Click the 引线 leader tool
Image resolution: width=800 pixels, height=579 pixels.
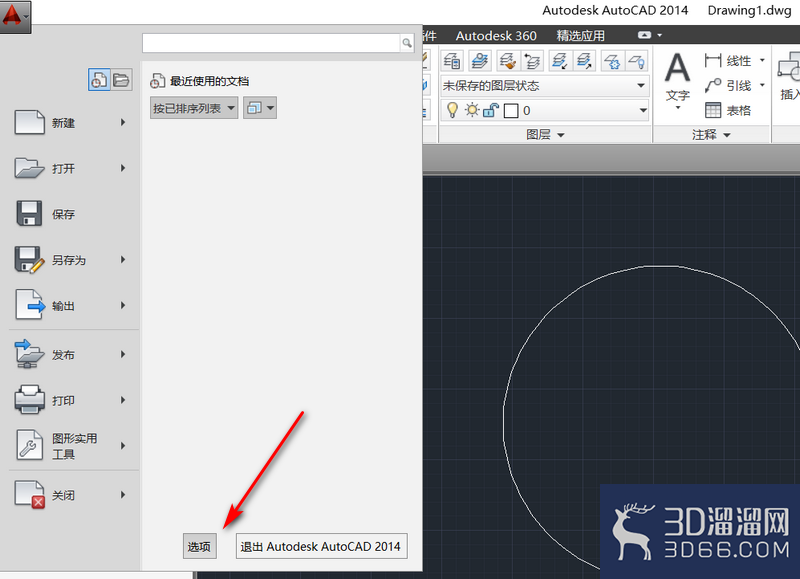(x=728, y=86)
